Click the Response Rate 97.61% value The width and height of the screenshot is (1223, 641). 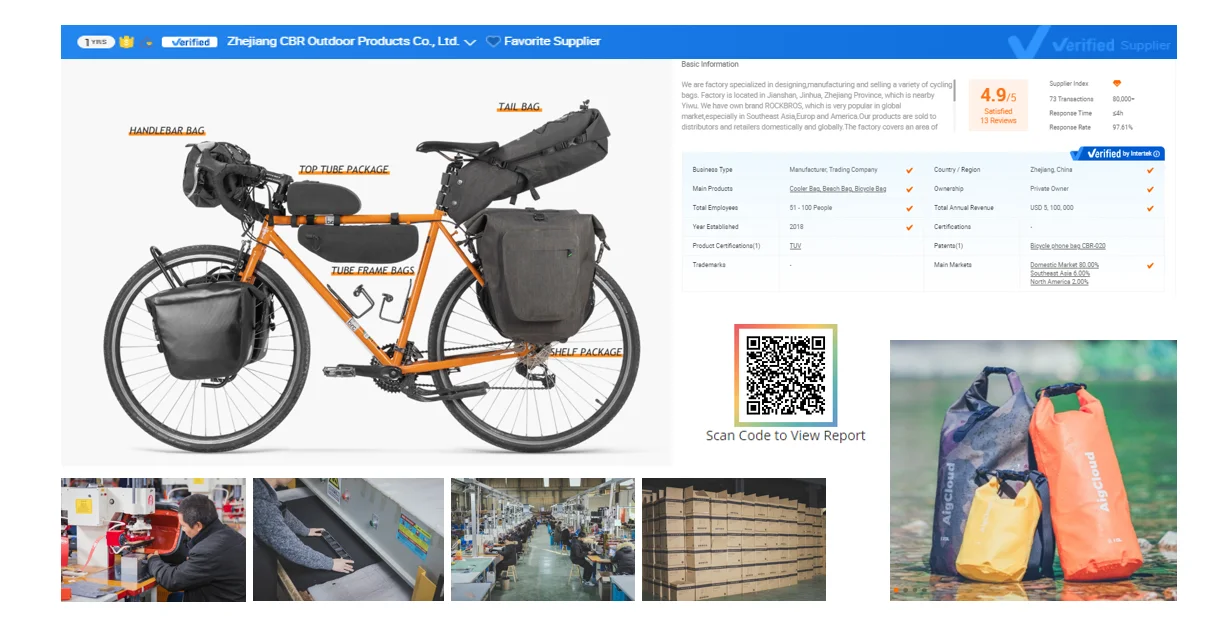tap(1122, 127)
